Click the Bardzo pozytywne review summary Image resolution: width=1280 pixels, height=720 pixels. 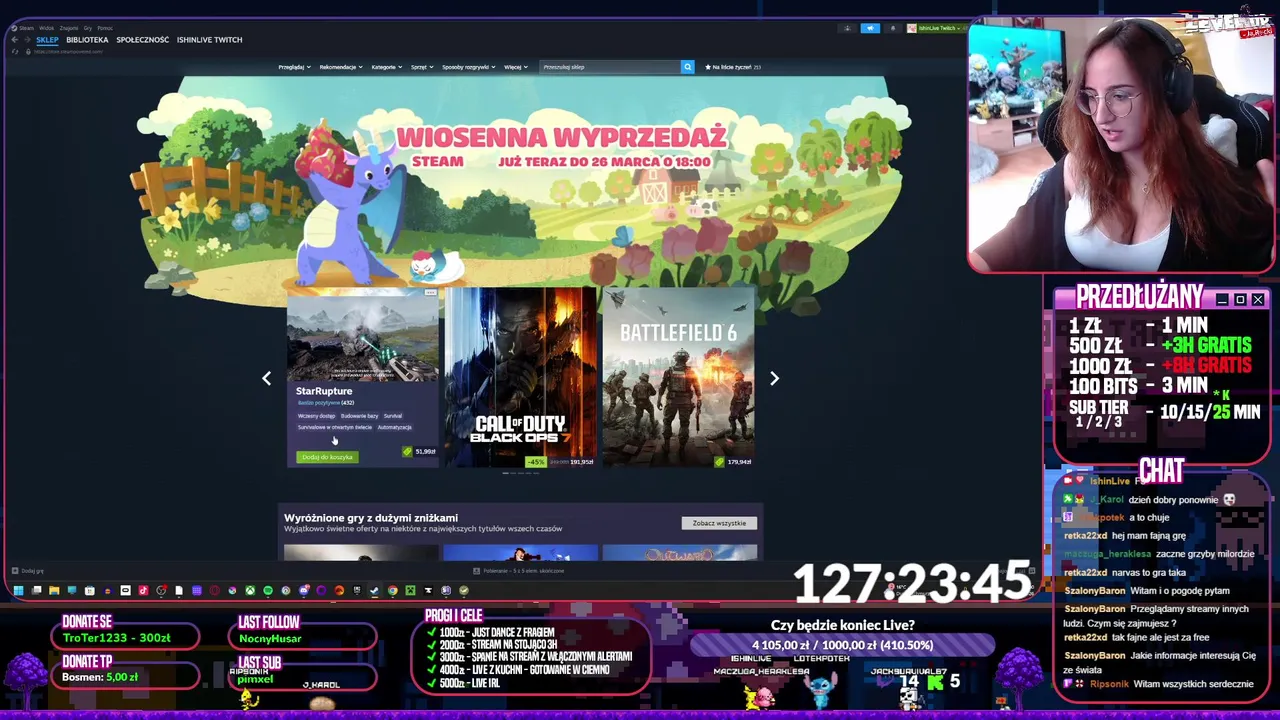pyautogui.click(x=325, y=403)
